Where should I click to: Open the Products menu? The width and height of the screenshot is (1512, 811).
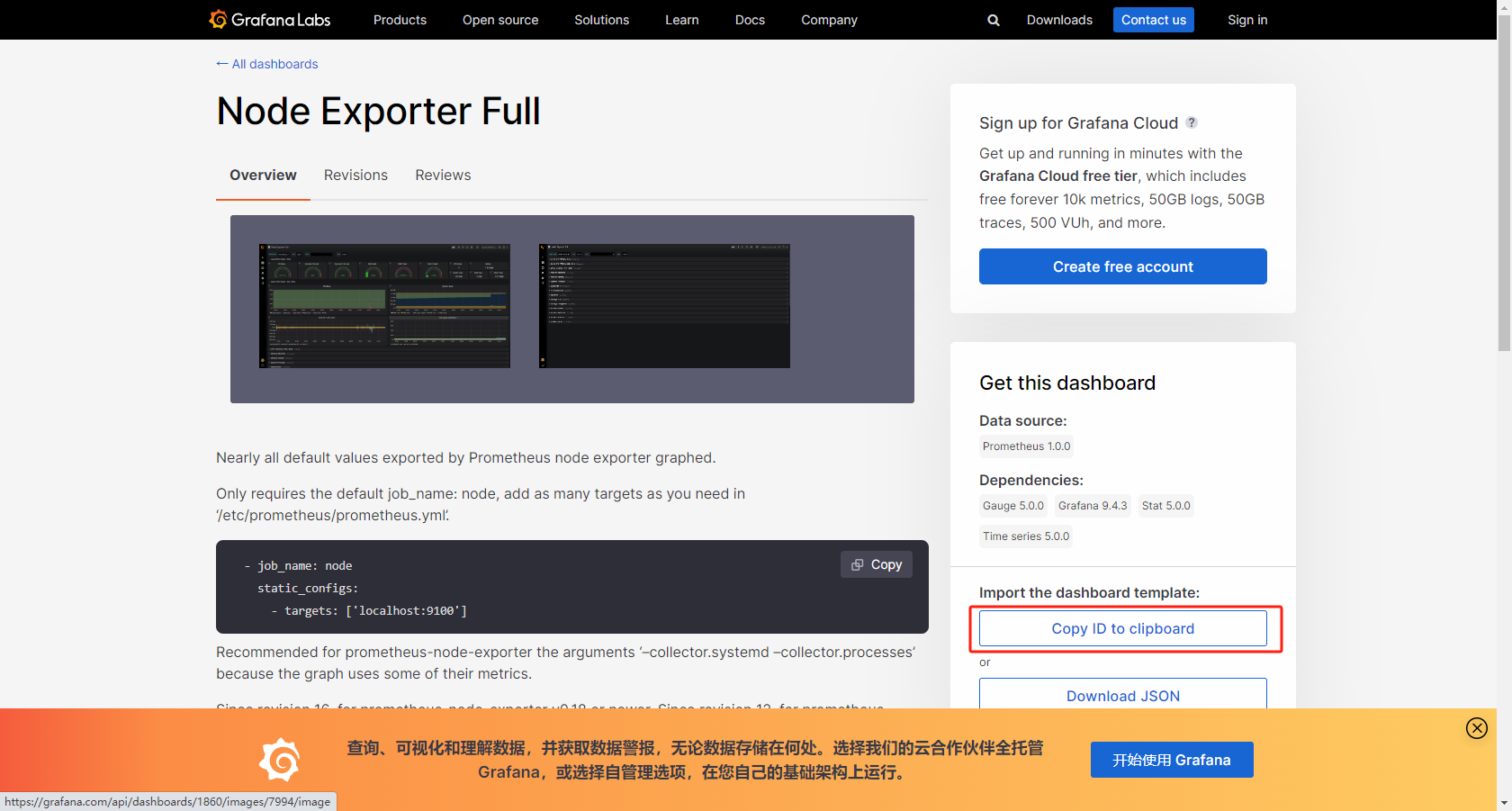point(400,20)
